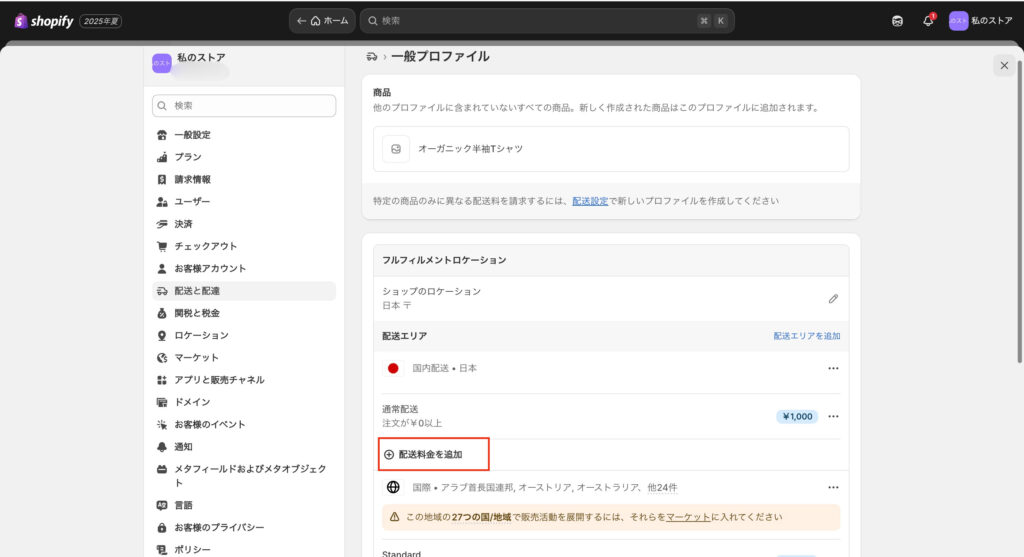This screenshot has width=1024, height=557.
Task: Click the 配送設定 hyperlink
Action: 589,201
